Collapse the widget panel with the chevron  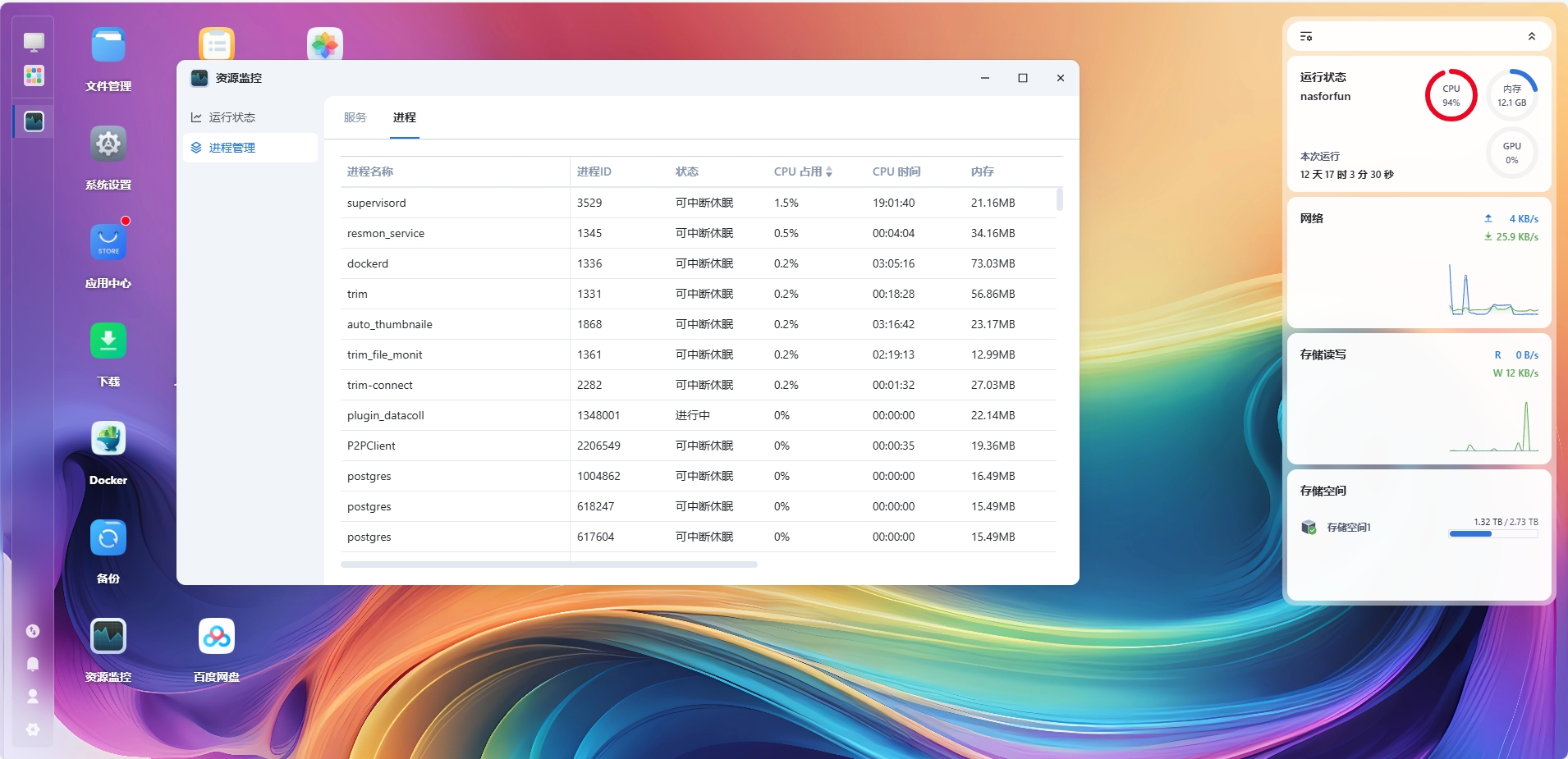point(1531,36)
